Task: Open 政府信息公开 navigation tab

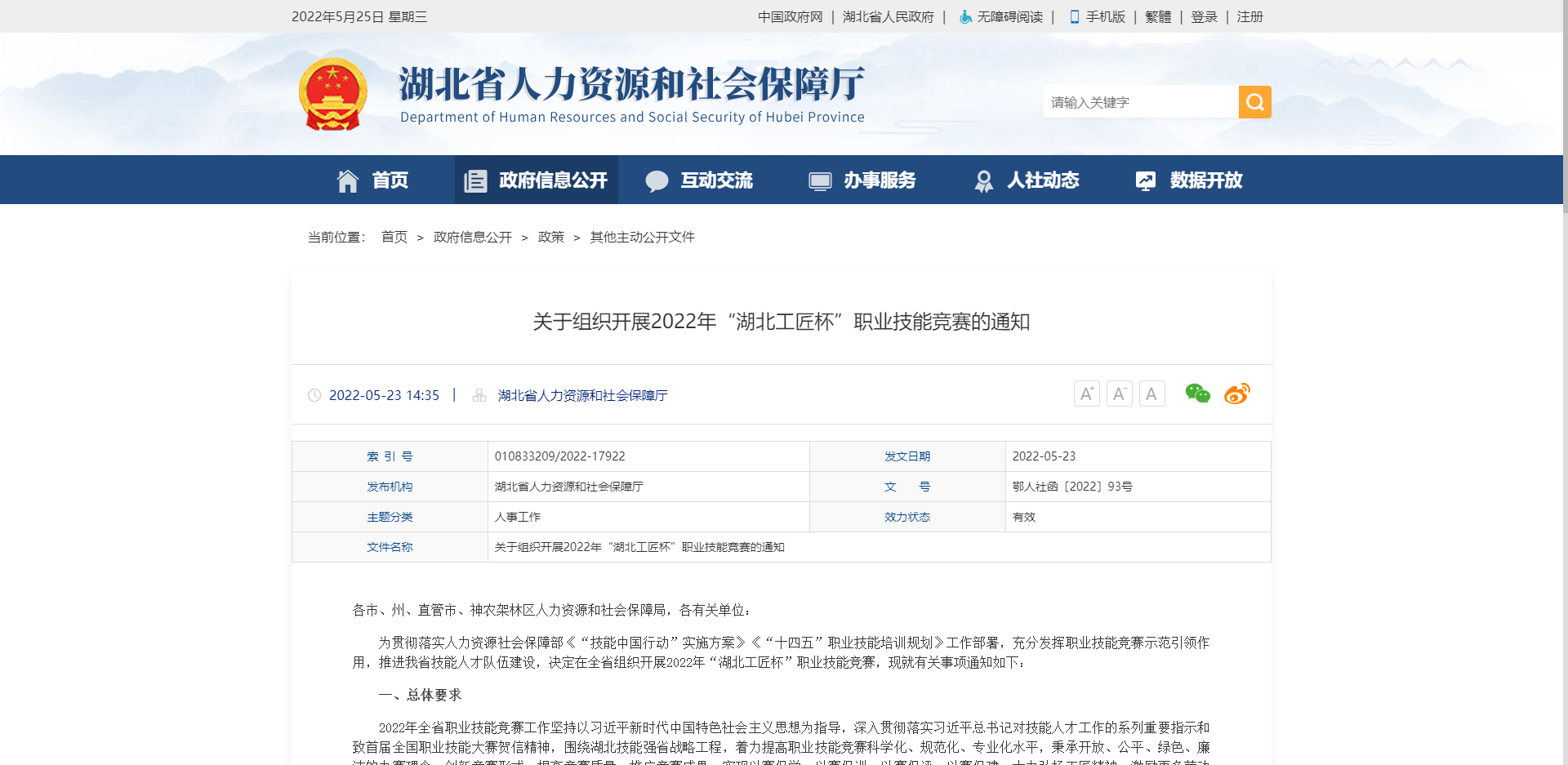Action: pyautogui.click(x=536, y=180)
